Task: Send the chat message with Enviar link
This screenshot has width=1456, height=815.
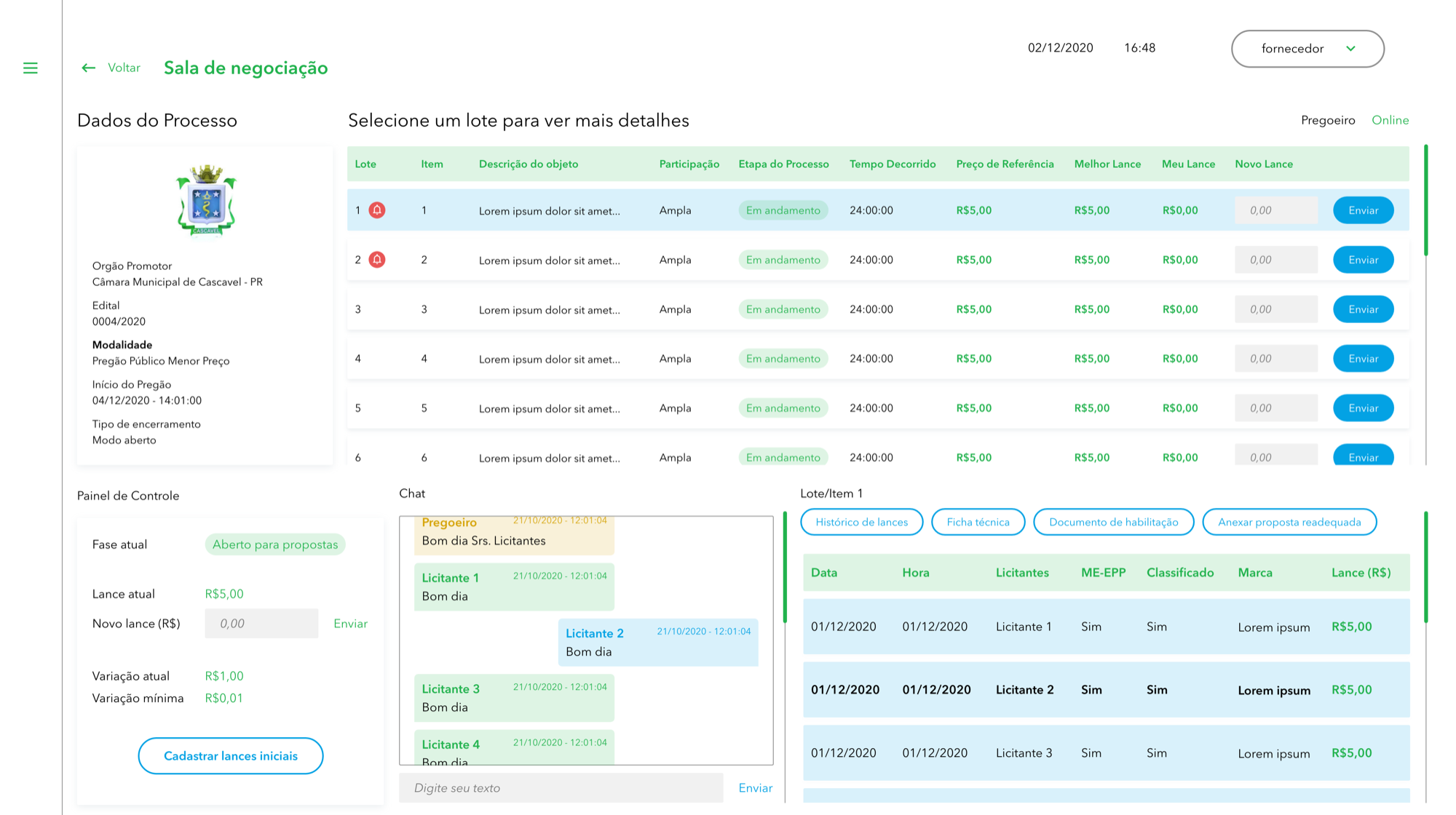Action: pos(756,788)
